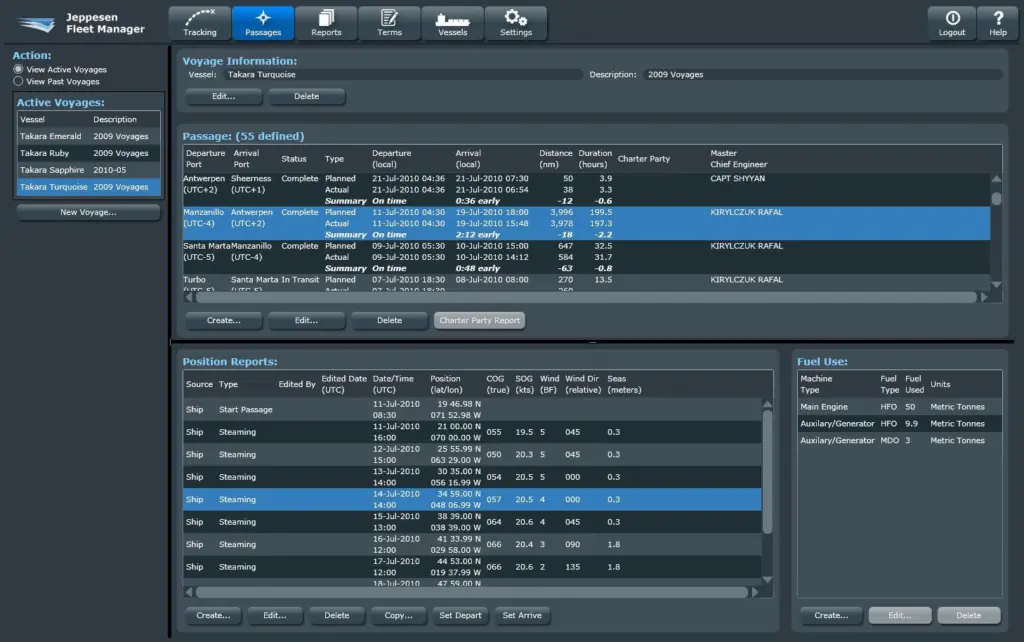Click the New Voyage button
This screenshot has height=642, width=1024.
(x=88, y=212)
